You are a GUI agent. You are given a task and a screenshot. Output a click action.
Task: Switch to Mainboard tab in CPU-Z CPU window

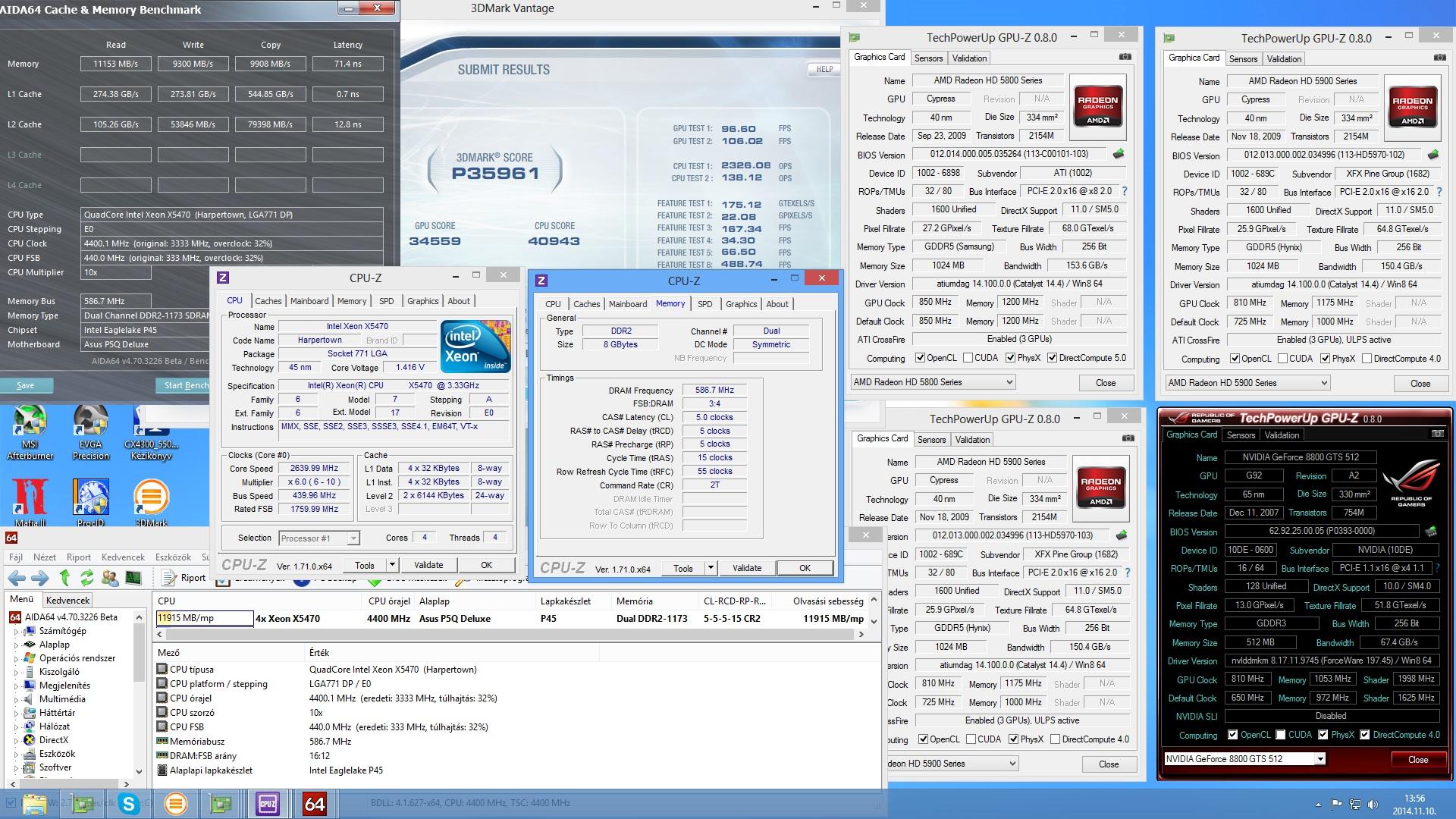(x=309, y=301)
